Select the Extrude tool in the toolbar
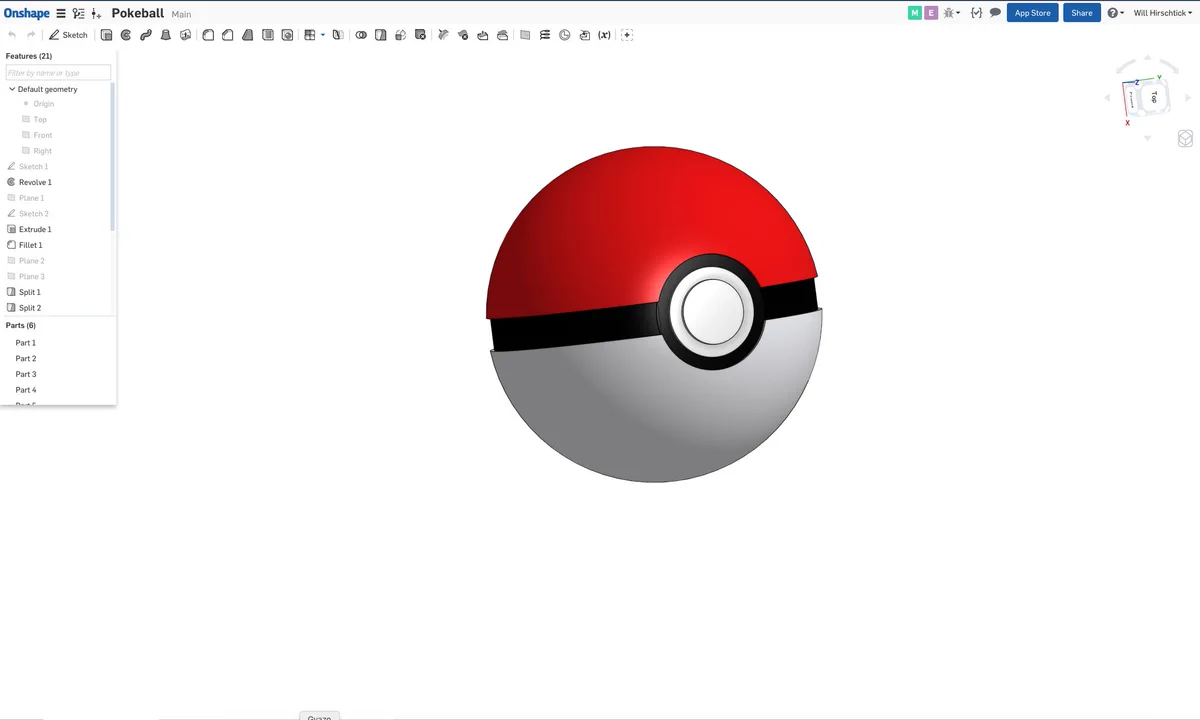Viewport: 1200px width, 720px height. point(106,35)
